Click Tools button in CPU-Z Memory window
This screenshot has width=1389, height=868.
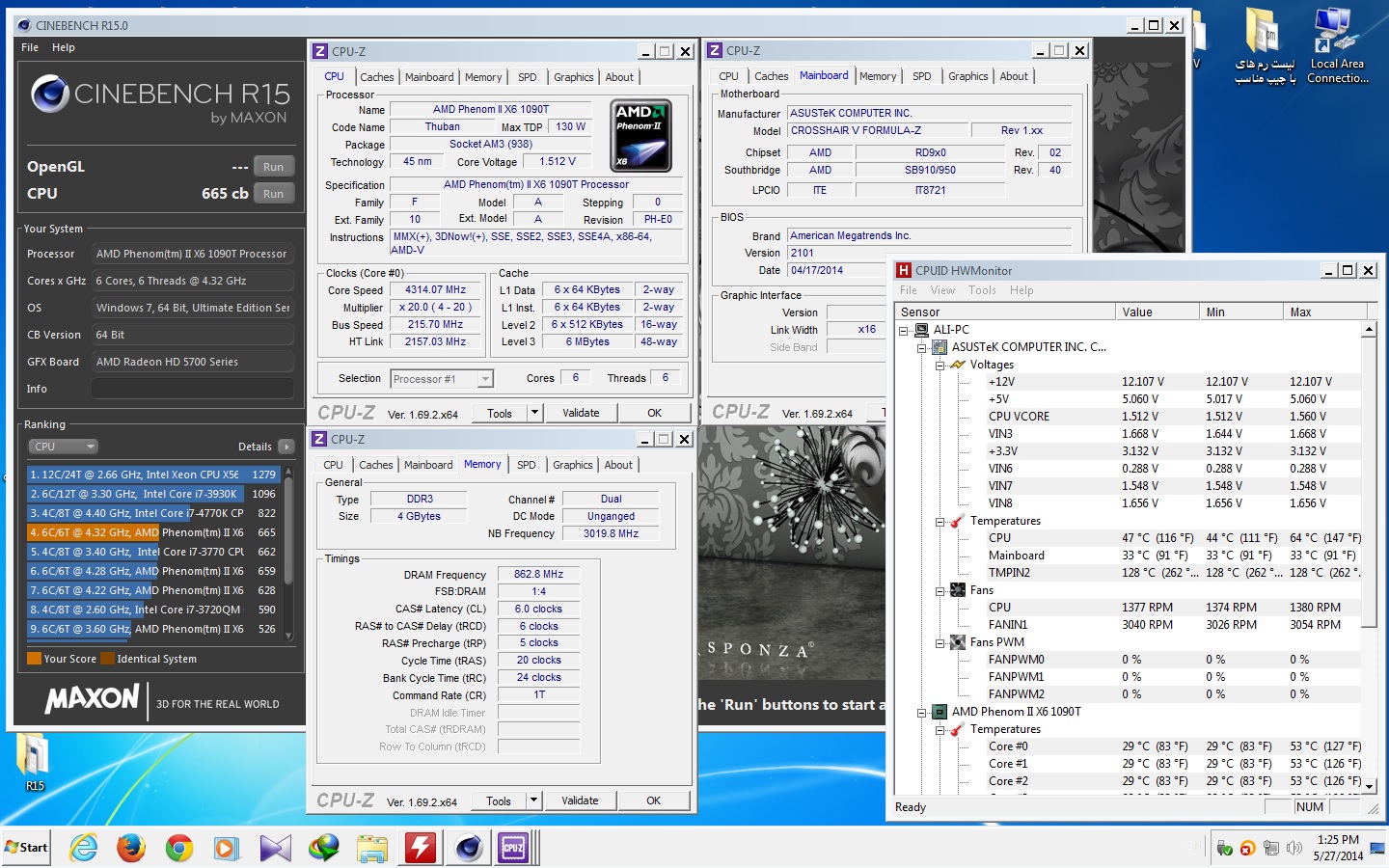499,800
